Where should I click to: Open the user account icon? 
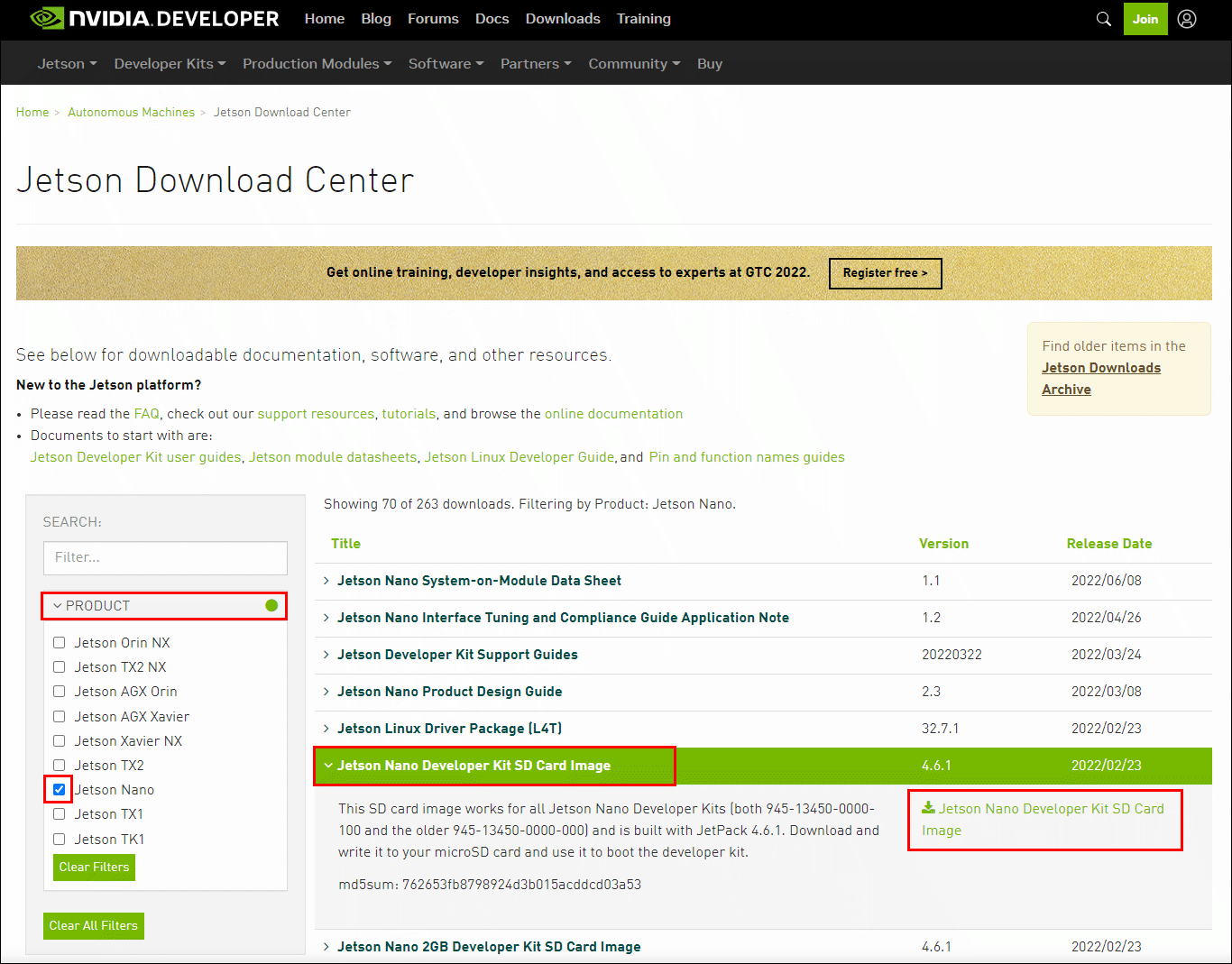(1187, 19)
